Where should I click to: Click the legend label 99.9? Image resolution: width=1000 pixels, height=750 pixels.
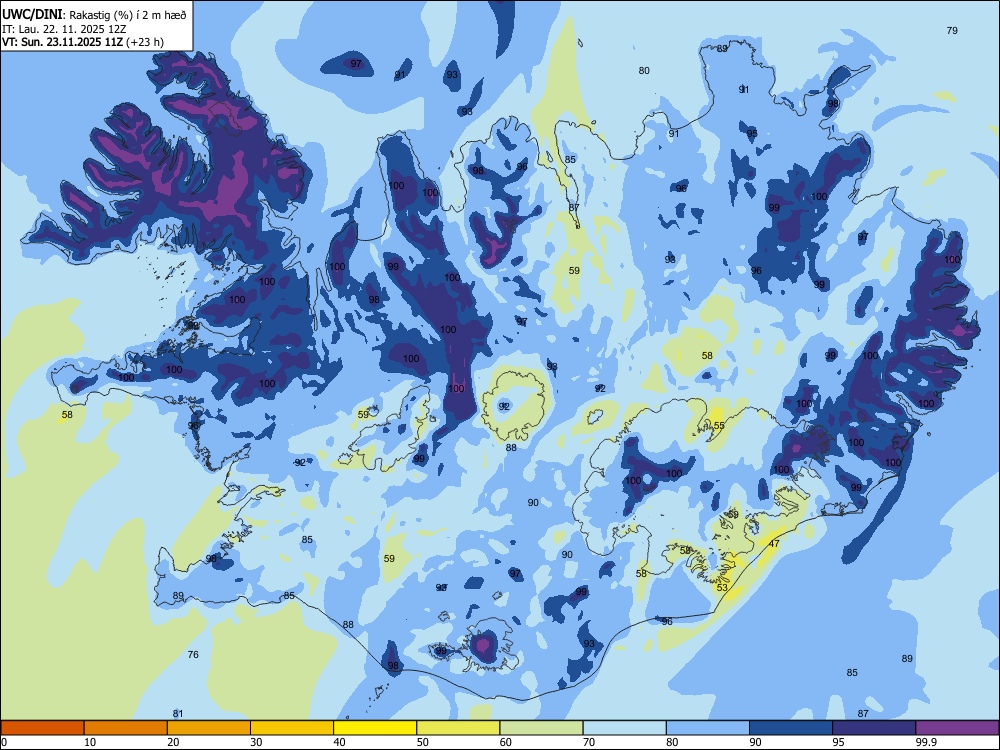click(925, 742)
